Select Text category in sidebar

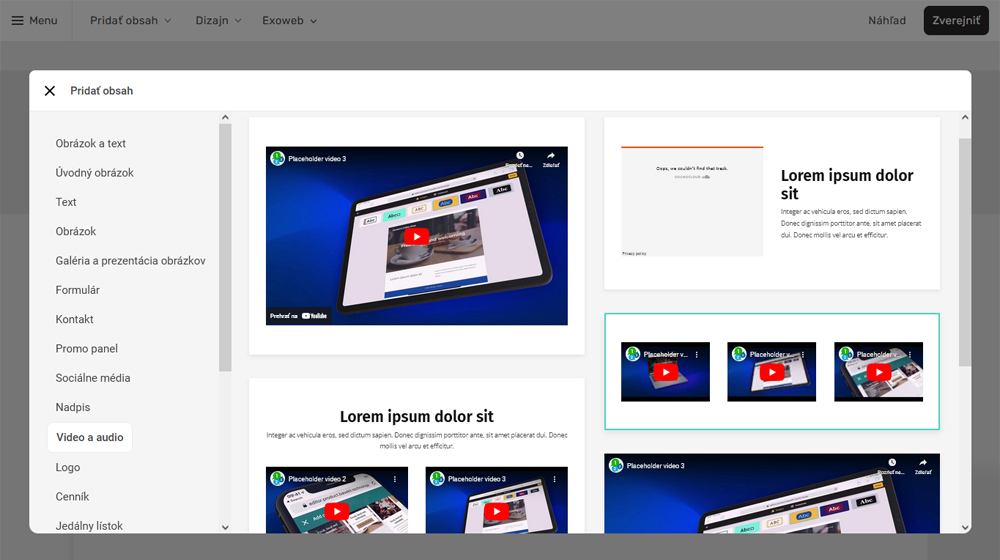66,202
